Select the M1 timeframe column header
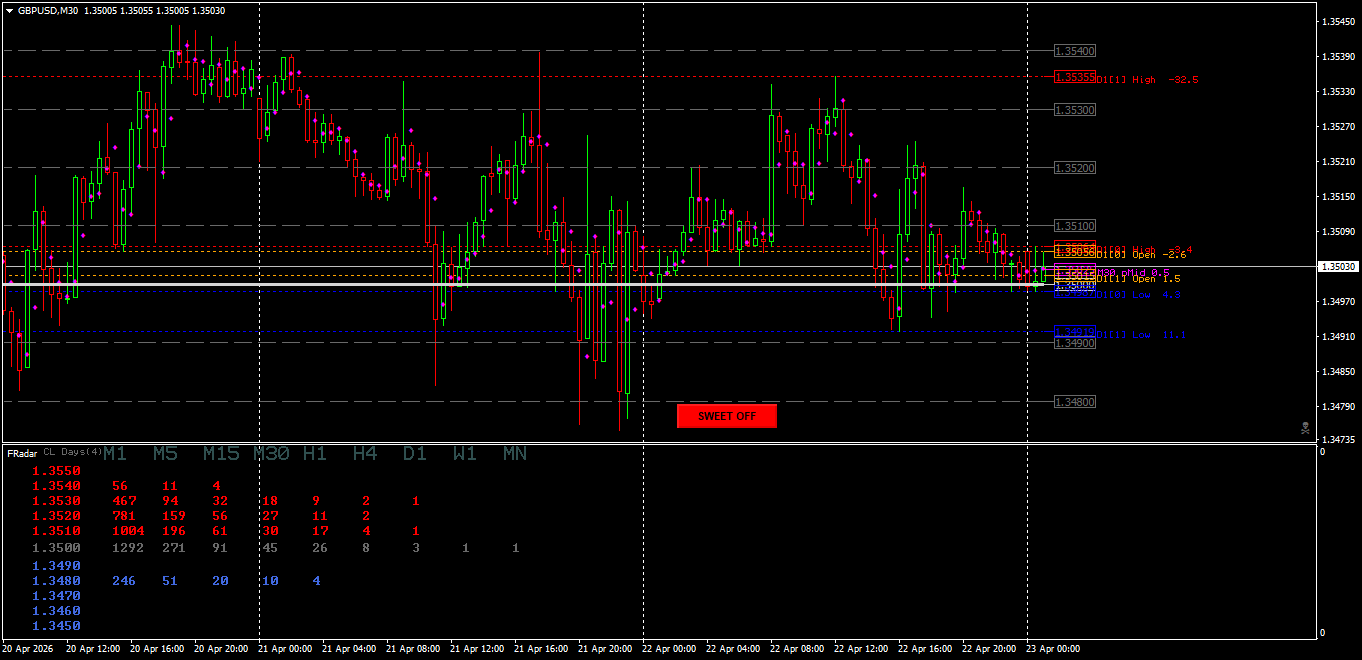The image size is (1362, 660). coord(115,454)
